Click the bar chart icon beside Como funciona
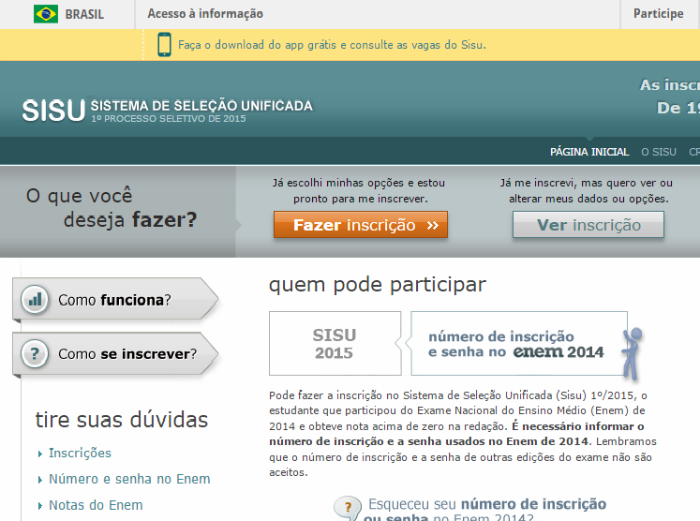Viewport: 700px width, 521px height. click(36, 299)
